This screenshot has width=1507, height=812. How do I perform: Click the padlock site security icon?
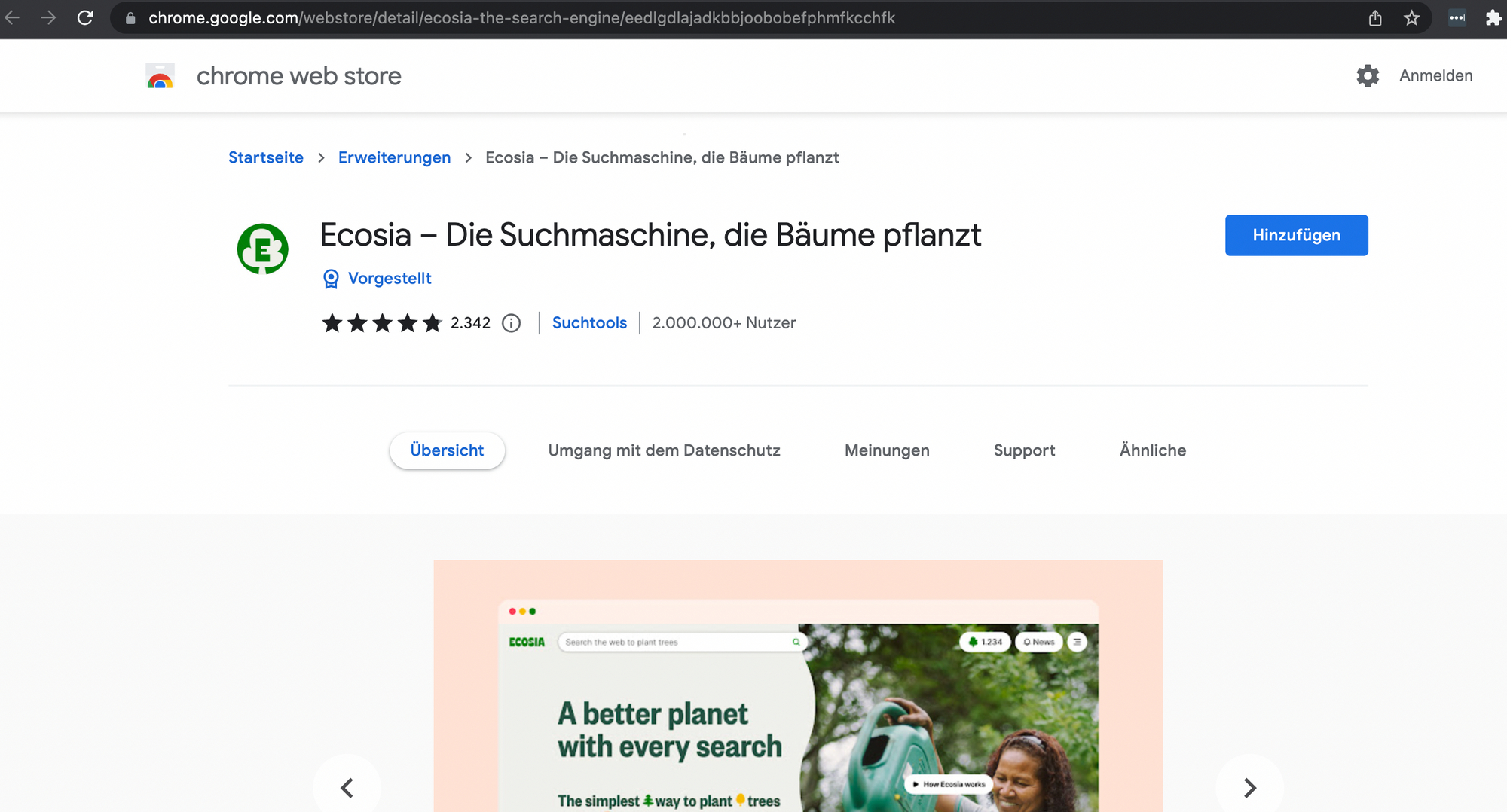[130, 18]
